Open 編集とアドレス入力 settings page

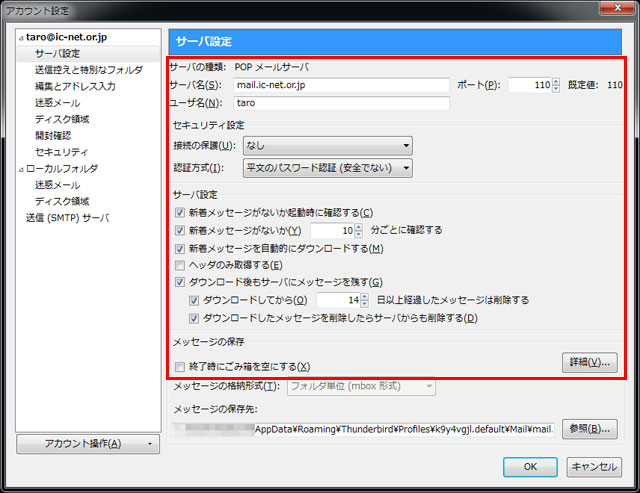[75, 86]
